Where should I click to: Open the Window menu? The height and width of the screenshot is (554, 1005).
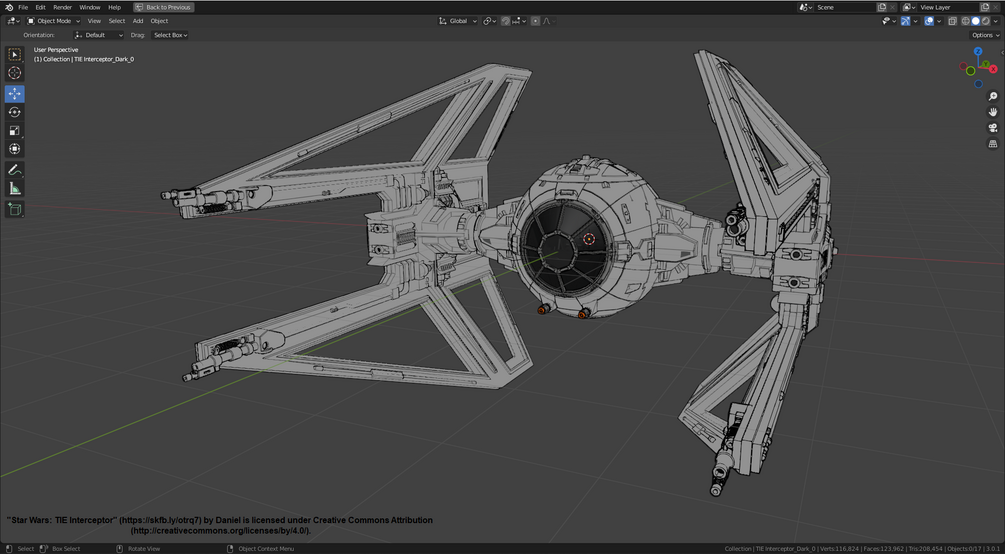tap(90, 7)
